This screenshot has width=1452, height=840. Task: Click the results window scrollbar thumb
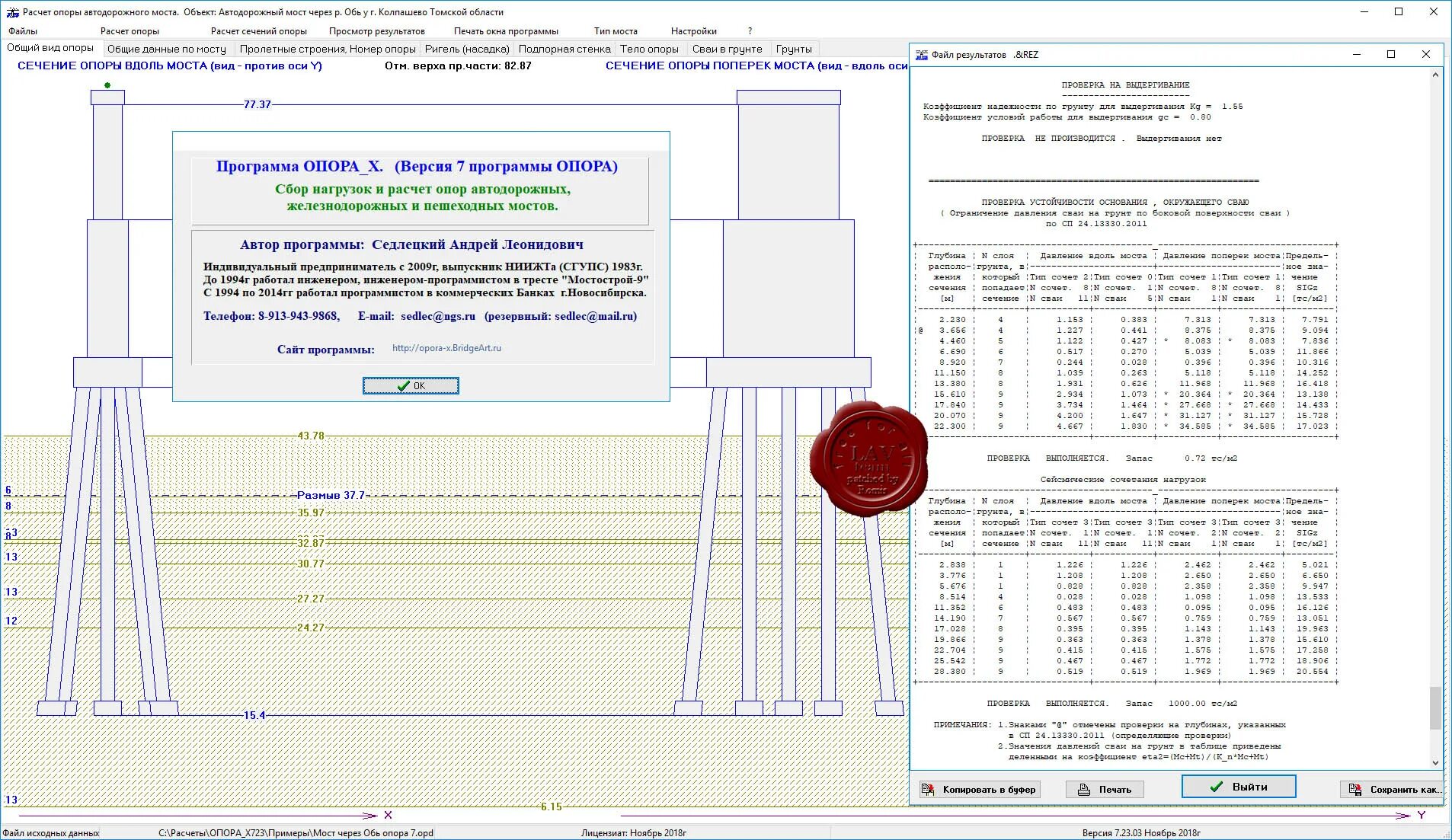1436,707
